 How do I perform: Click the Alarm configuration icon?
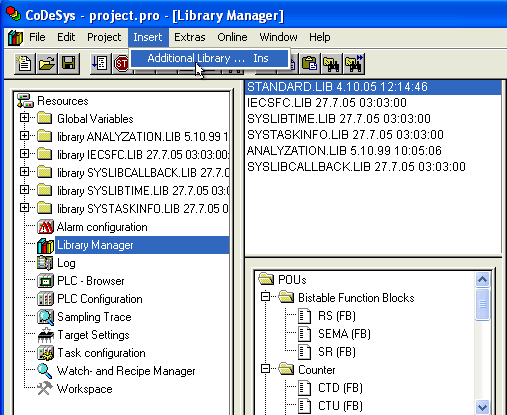point(45,227)
